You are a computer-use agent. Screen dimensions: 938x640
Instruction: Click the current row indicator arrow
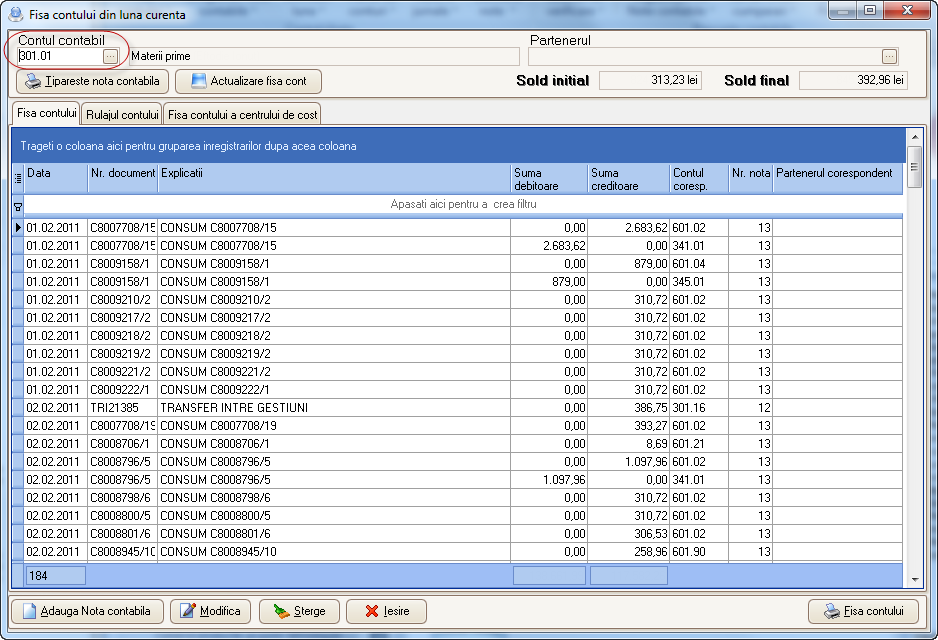click(18, 227)
